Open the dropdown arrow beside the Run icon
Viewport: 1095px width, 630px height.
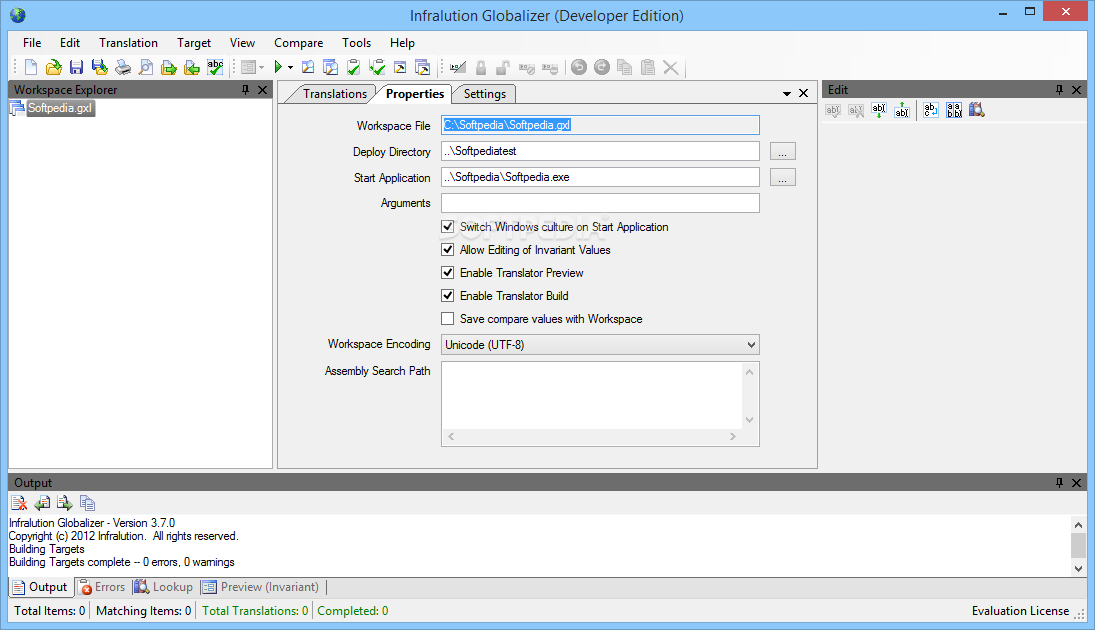tap(291, 68)
